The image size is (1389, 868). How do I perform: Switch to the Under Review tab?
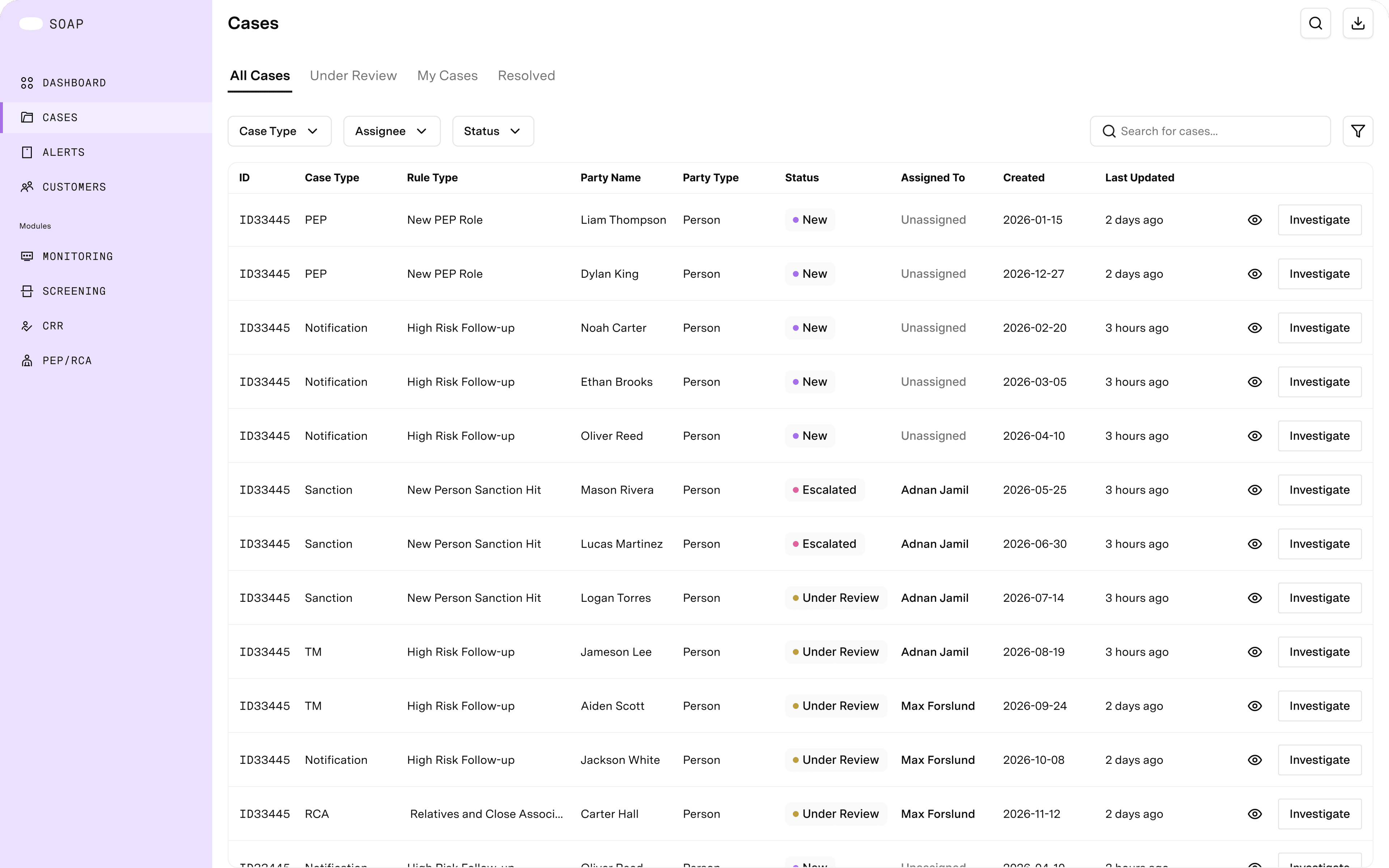coord(353,76)
